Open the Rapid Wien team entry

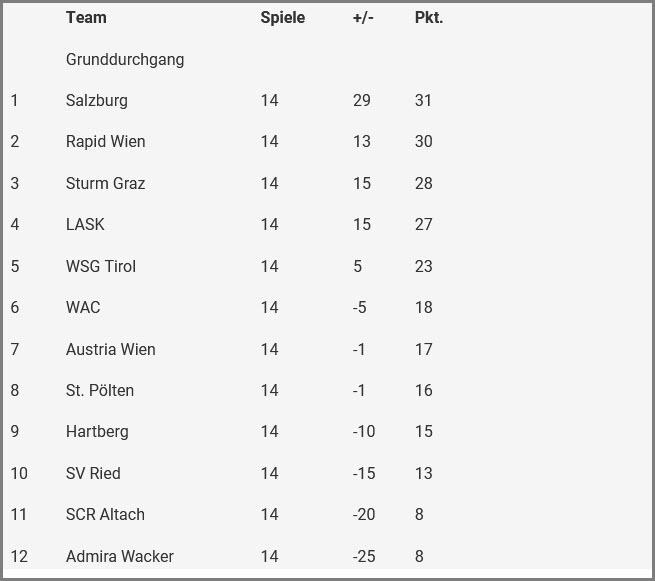105,141
